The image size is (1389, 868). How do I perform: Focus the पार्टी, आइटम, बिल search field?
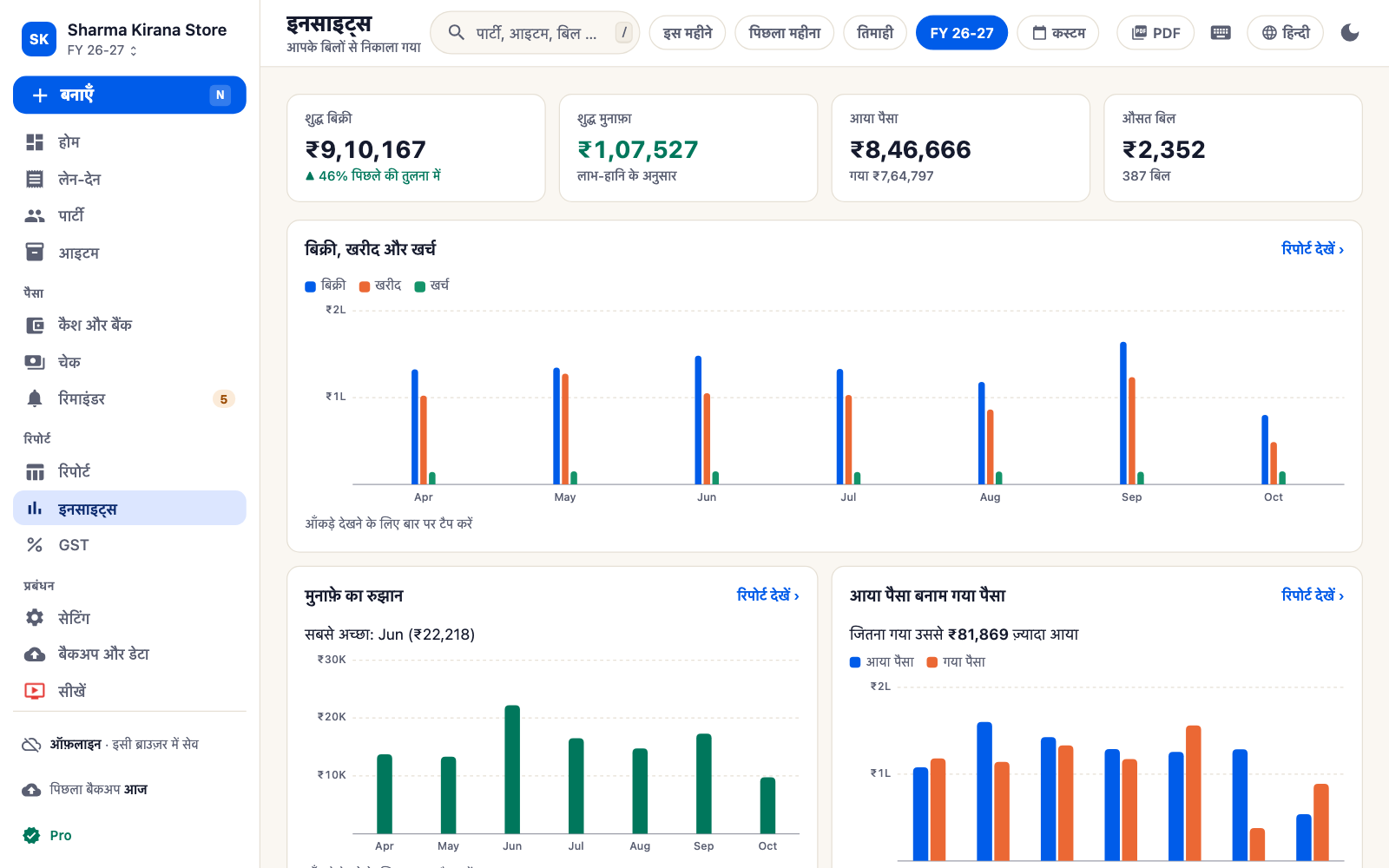(535, 33)
